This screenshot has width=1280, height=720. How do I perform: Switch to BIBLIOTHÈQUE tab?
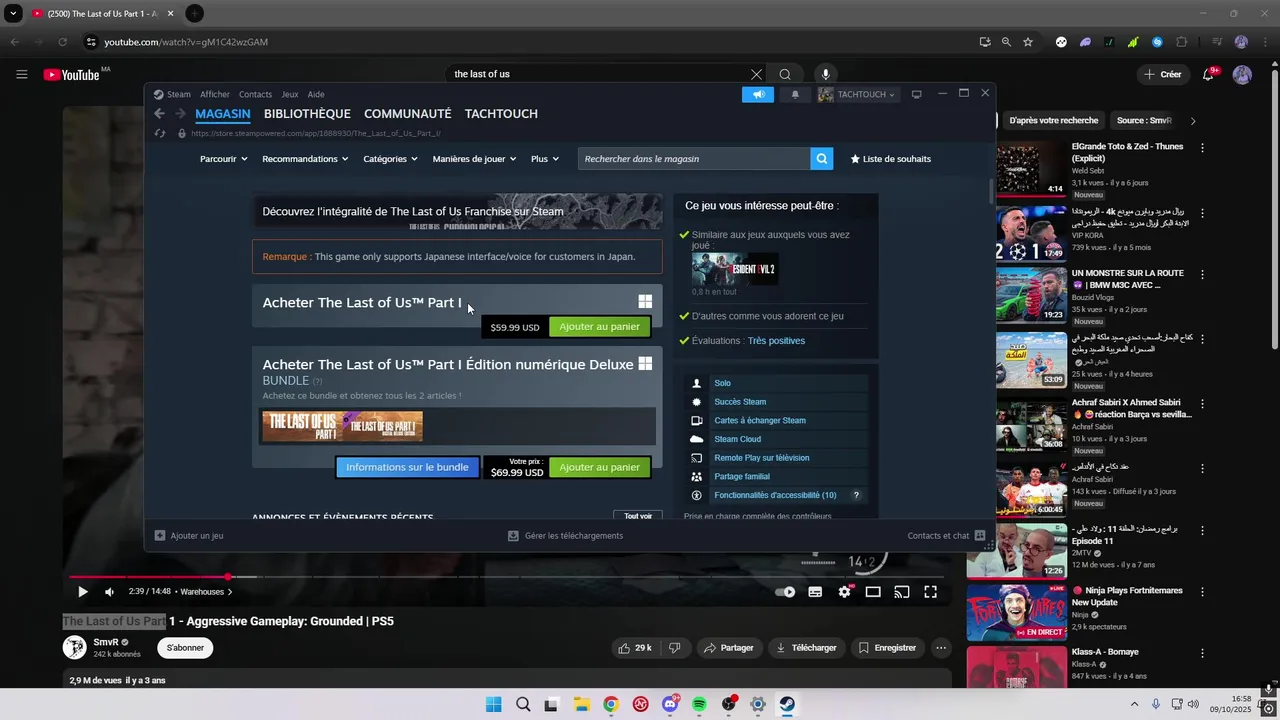pos(307,114)
